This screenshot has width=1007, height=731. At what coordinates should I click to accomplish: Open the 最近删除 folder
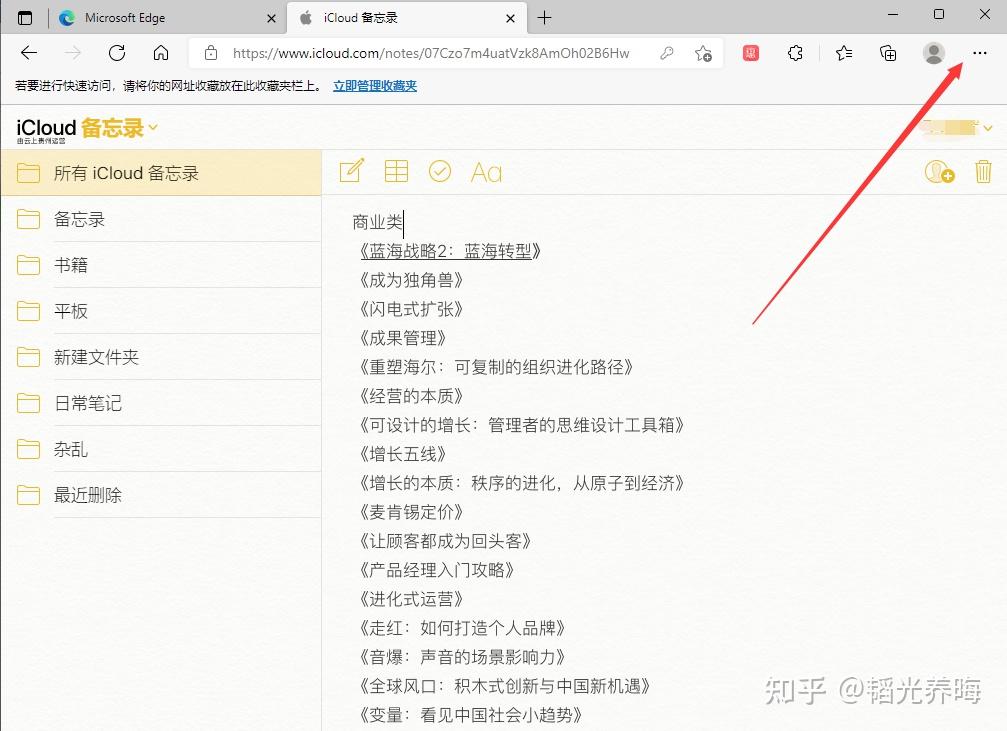coord(161,495)
